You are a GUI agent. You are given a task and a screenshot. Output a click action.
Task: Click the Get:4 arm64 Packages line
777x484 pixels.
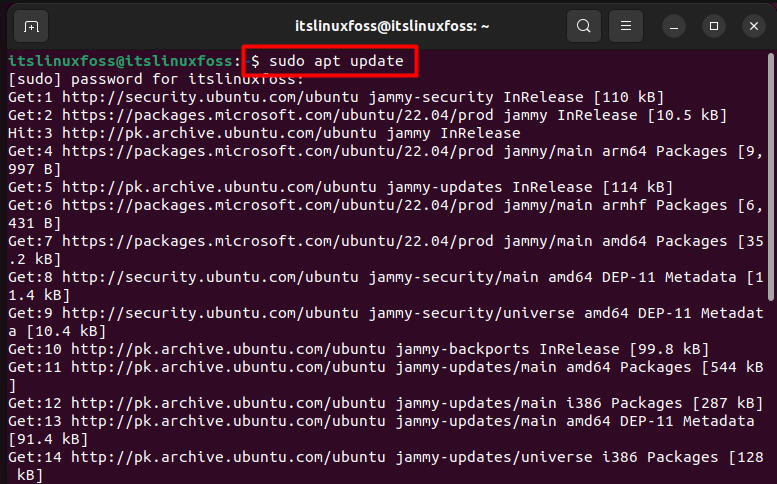[386, 160]
